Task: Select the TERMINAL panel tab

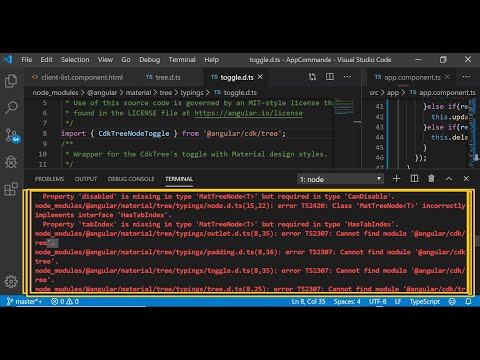Action: [x=179, y=179]
